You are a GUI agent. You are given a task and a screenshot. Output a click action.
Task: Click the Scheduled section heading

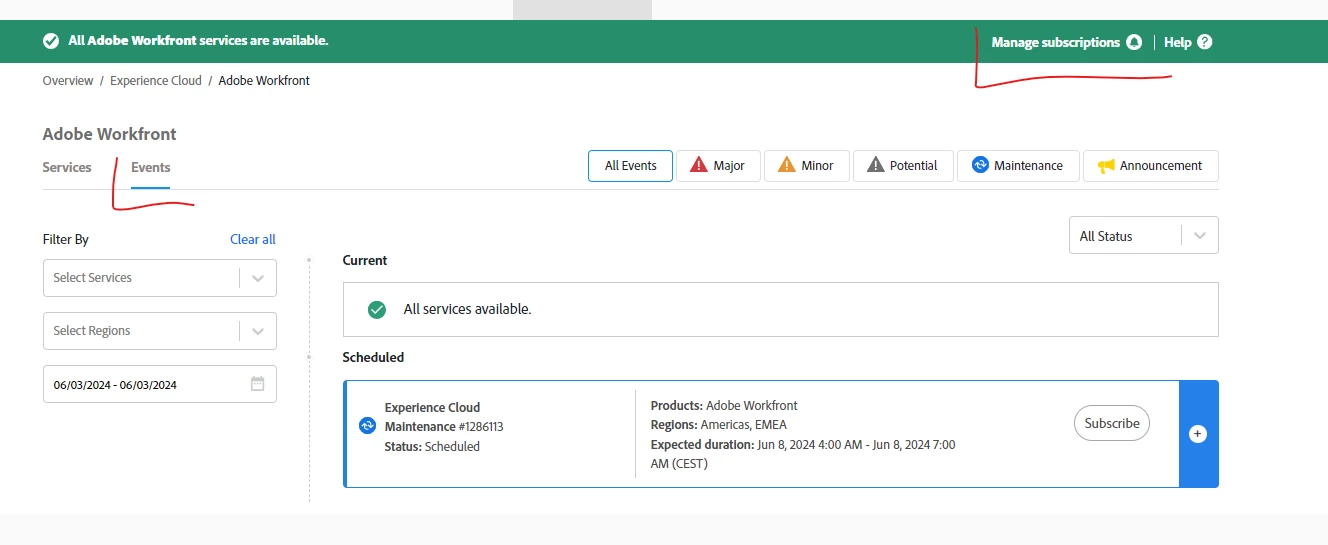point(373,357)
